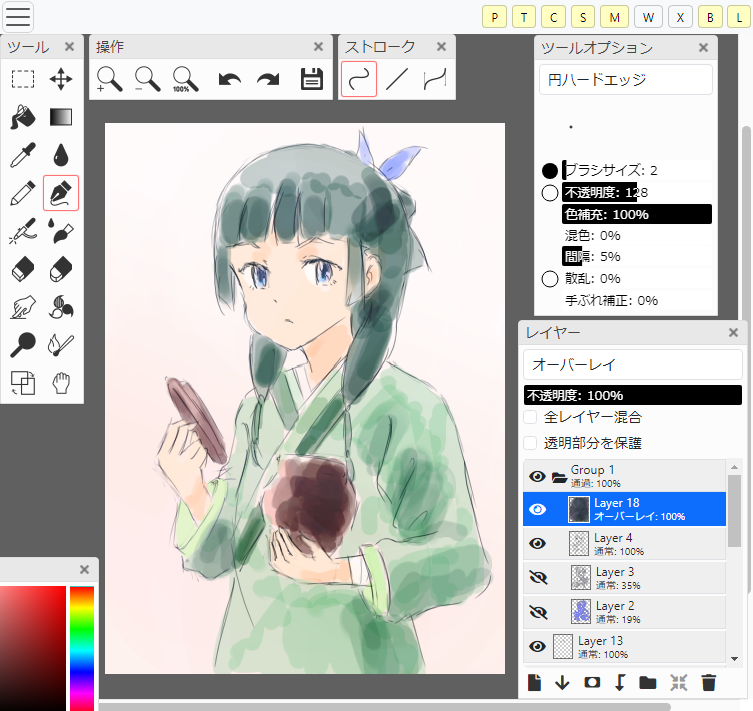Select the transform rotate tool
753x711 pixels.
23,383
